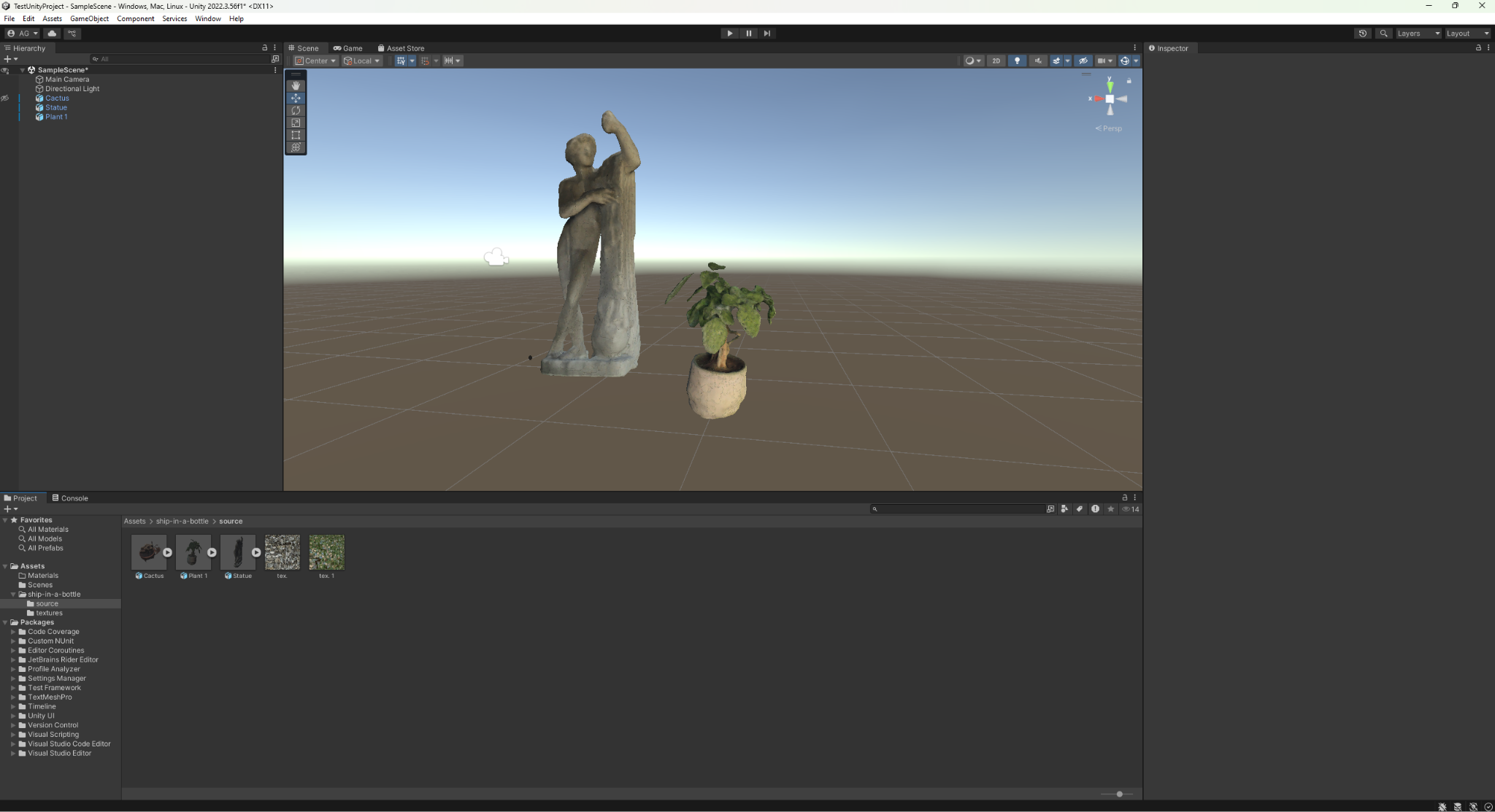Select the Statue model thumbnail

coord(237,552)
